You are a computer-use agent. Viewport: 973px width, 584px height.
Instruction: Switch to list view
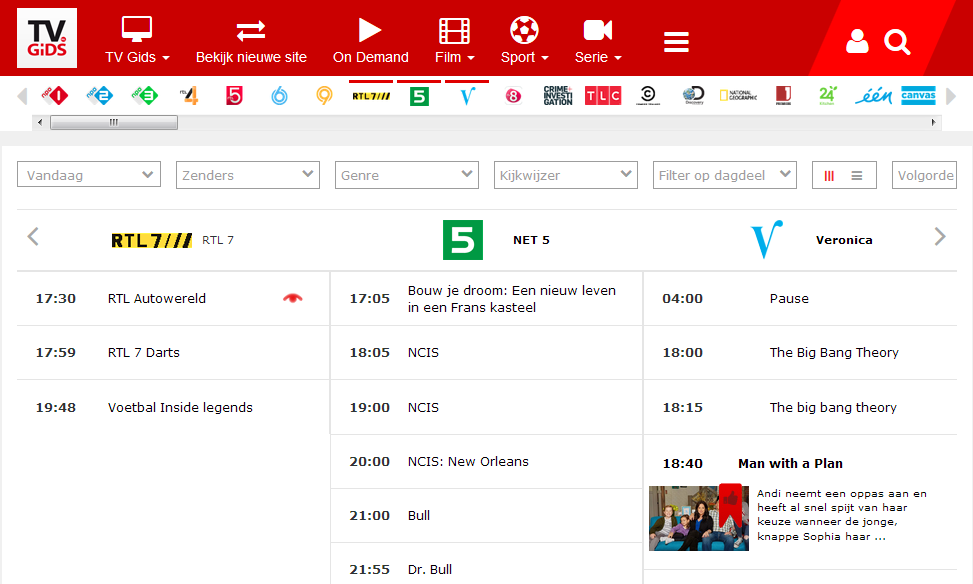click(857, 176)
